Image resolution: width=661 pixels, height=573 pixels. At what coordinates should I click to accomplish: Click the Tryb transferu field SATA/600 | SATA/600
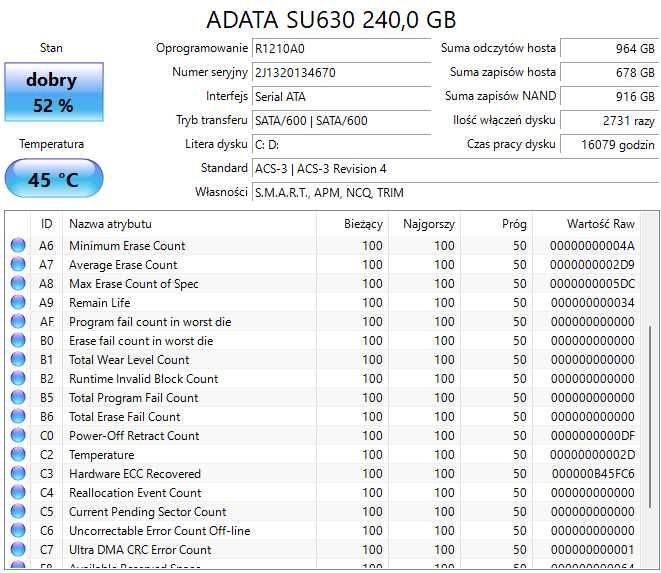click(341, 121)
